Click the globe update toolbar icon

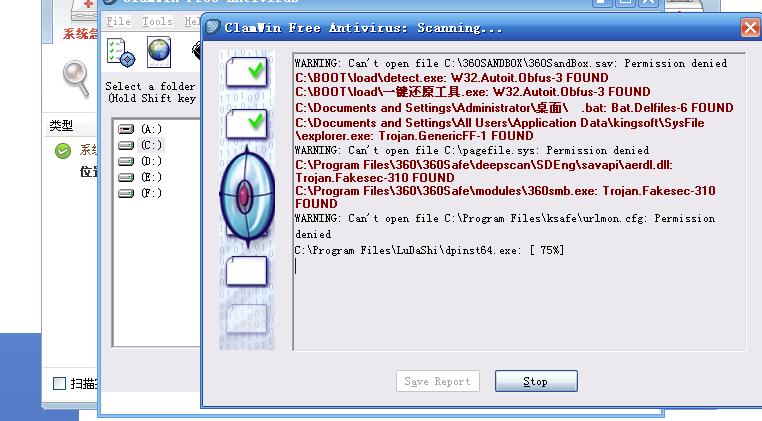(x=159, y=52)
